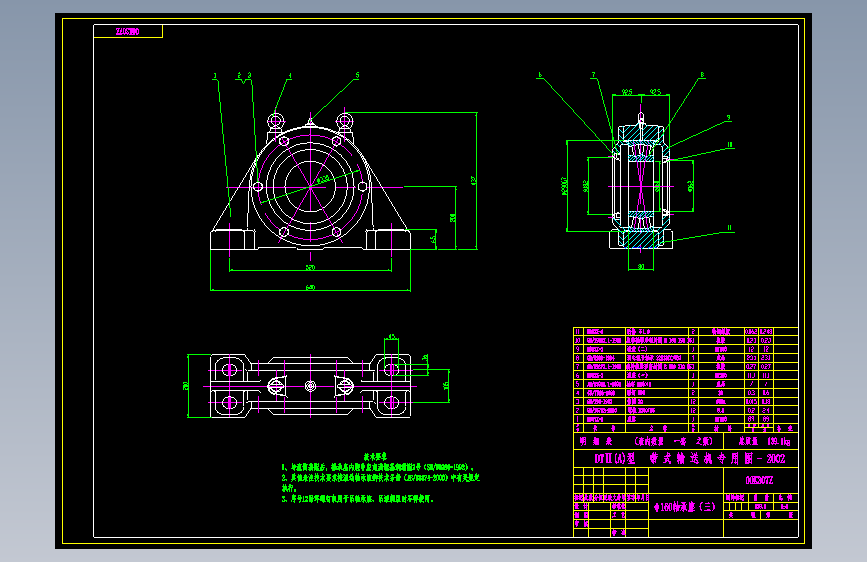Select technical requirement note line 3
The width and height of the screenshot is (867, 562).
pos(357,499)
